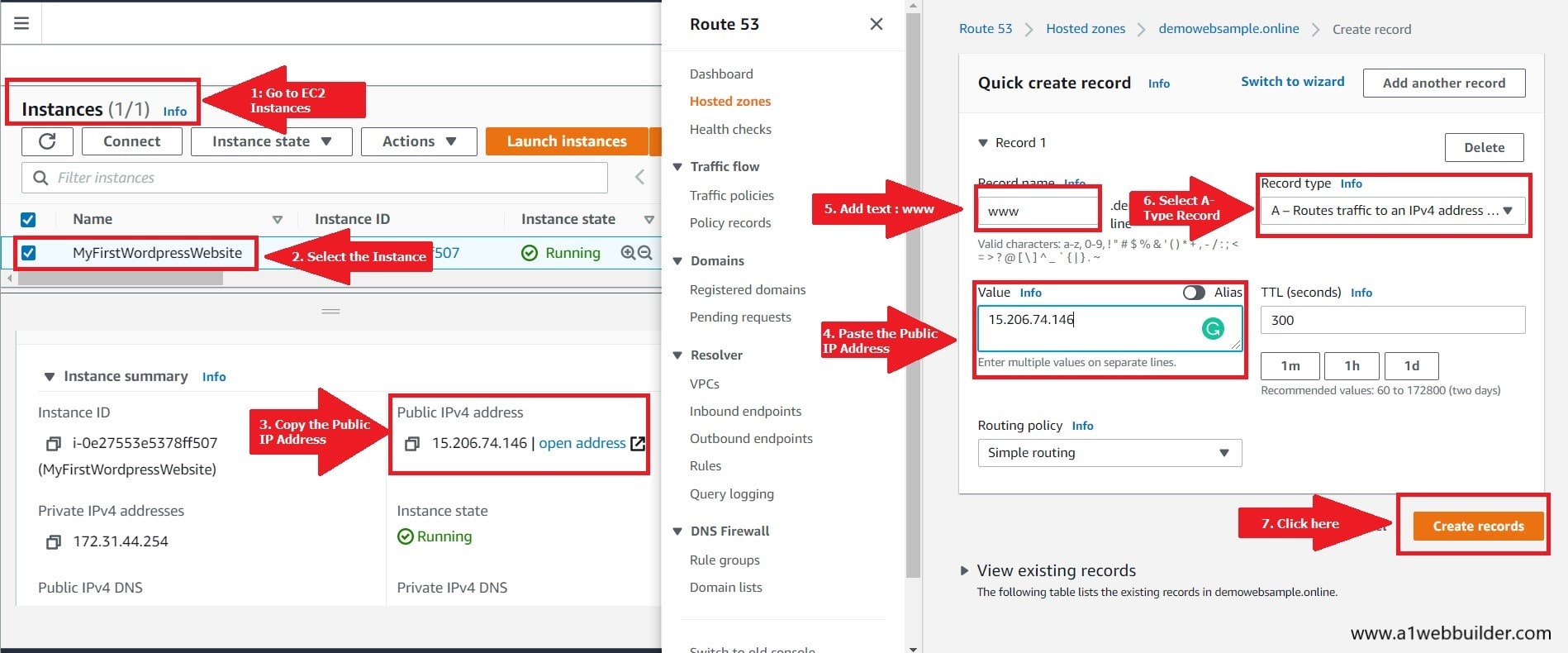
Task: Open Query logging
Action: (x=732, y=493)
